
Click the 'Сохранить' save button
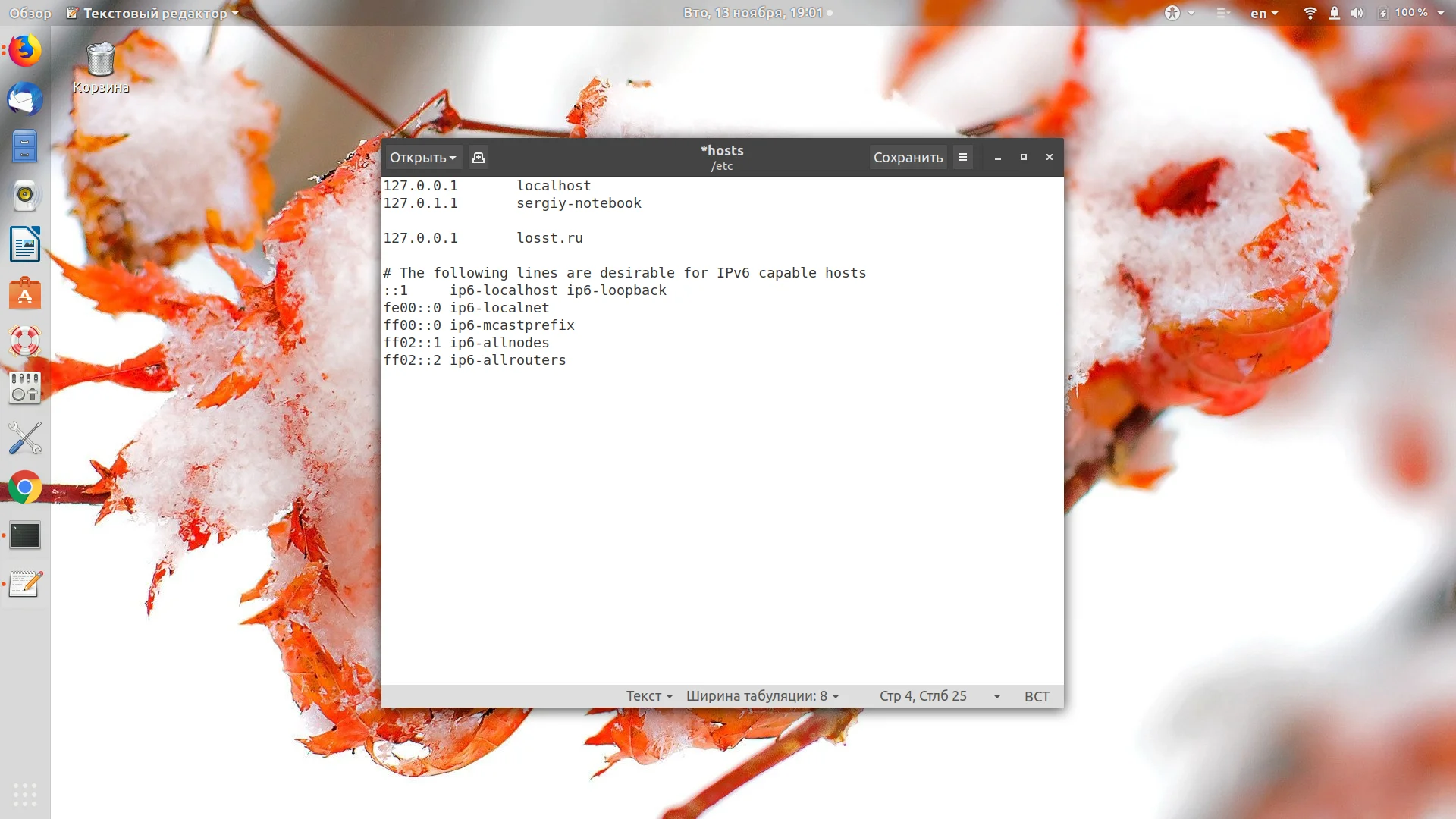[x=908, y=158]
